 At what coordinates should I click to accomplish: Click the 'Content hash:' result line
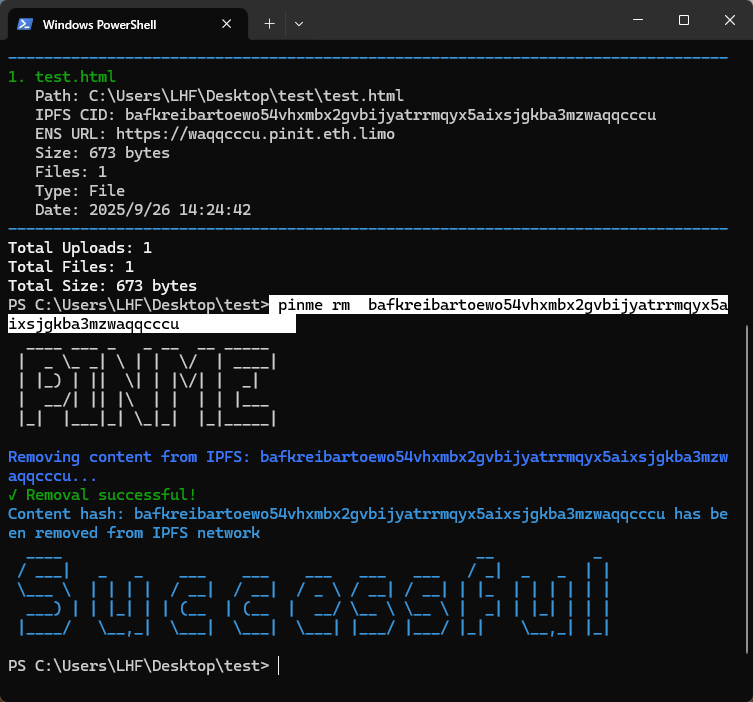pos(368,523)
